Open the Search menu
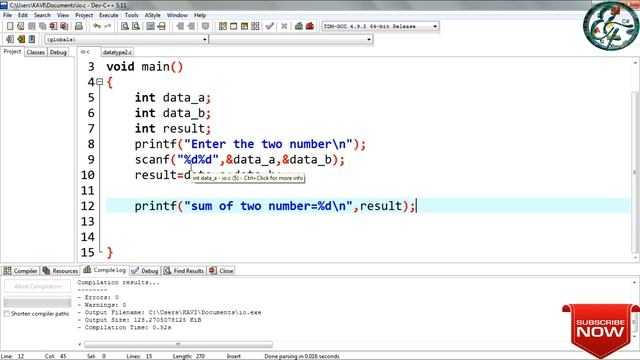 point(42,15)
